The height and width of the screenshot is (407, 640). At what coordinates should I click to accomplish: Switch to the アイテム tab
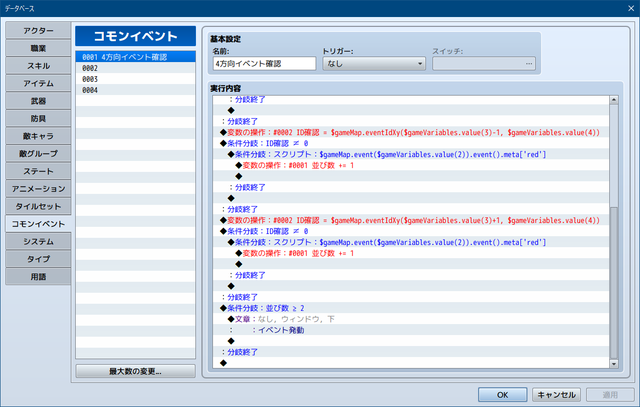coord(38,83)
